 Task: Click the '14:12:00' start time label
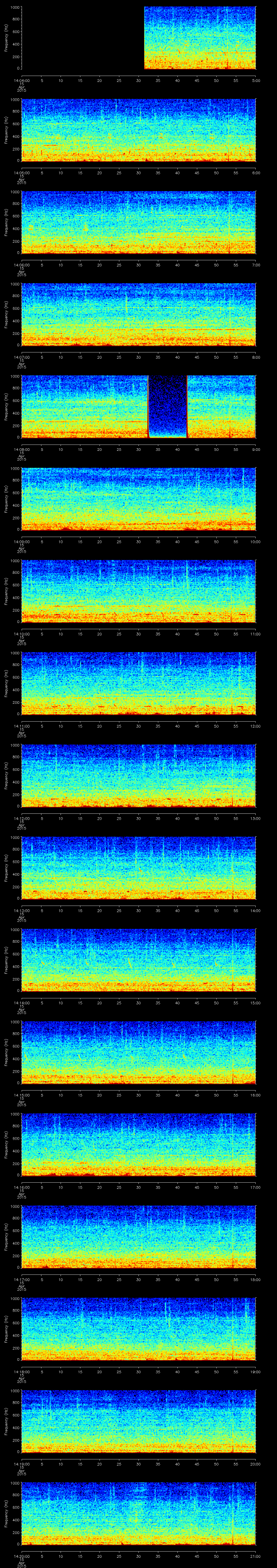[21, 818]
